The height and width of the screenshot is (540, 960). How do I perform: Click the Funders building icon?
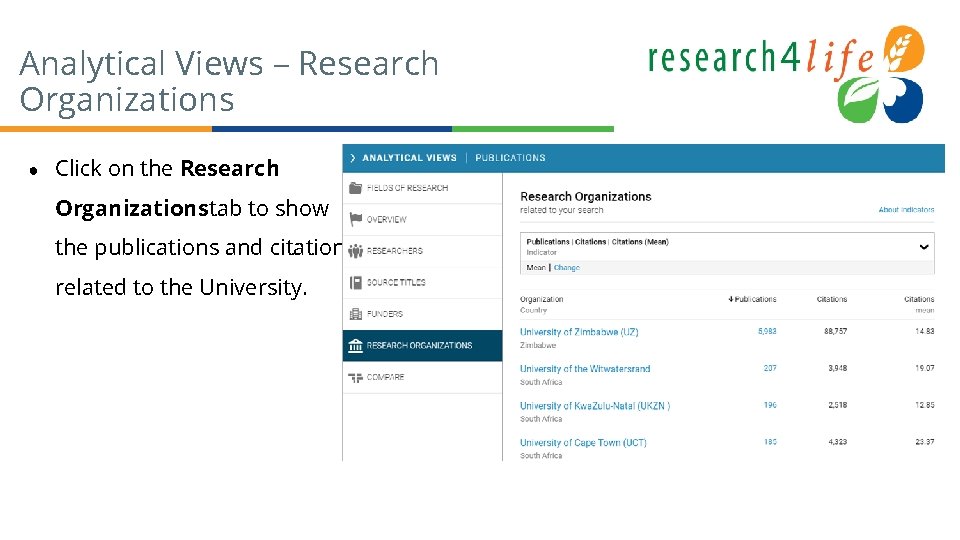coord(355,314)
